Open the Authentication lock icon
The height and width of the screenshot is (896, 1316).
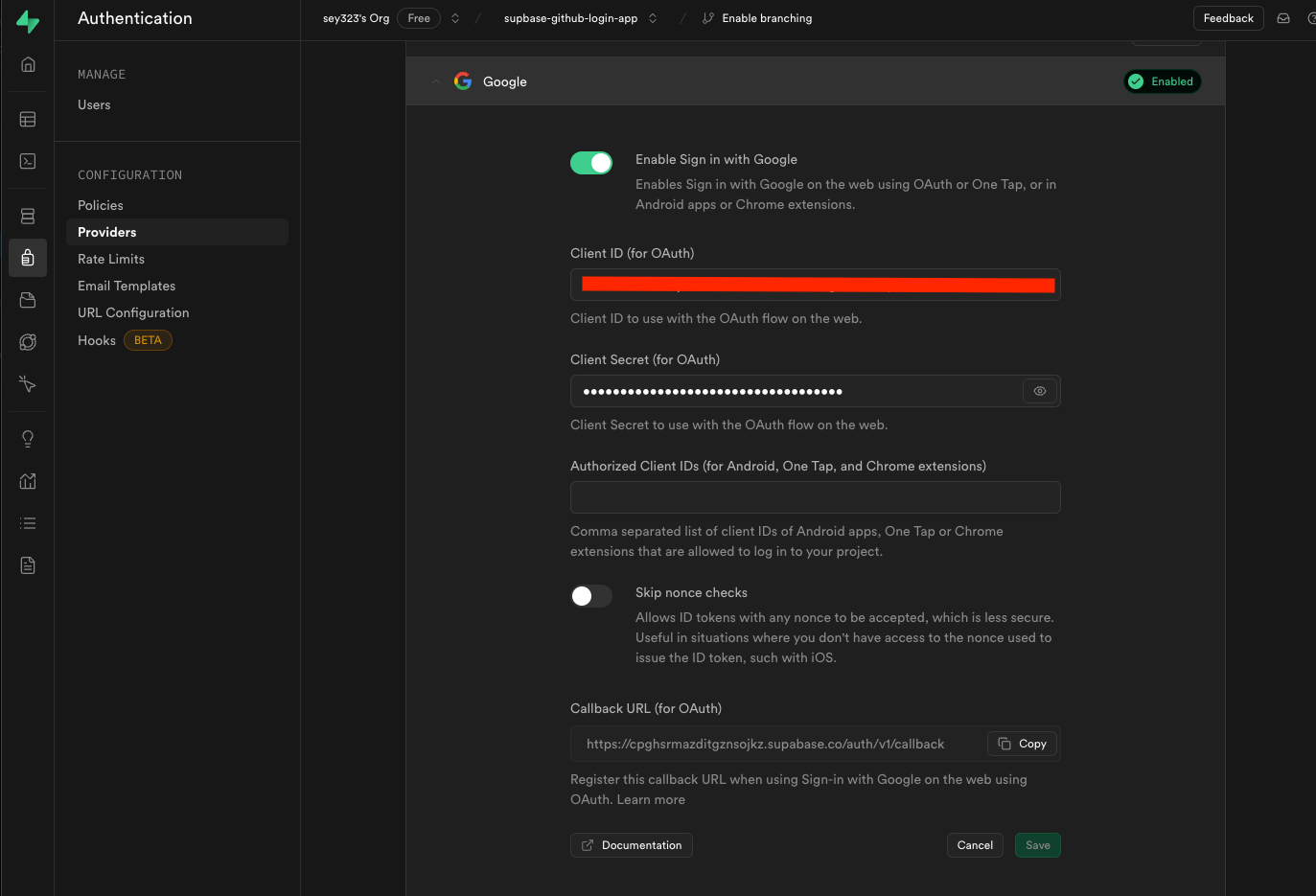coord(28,258)
